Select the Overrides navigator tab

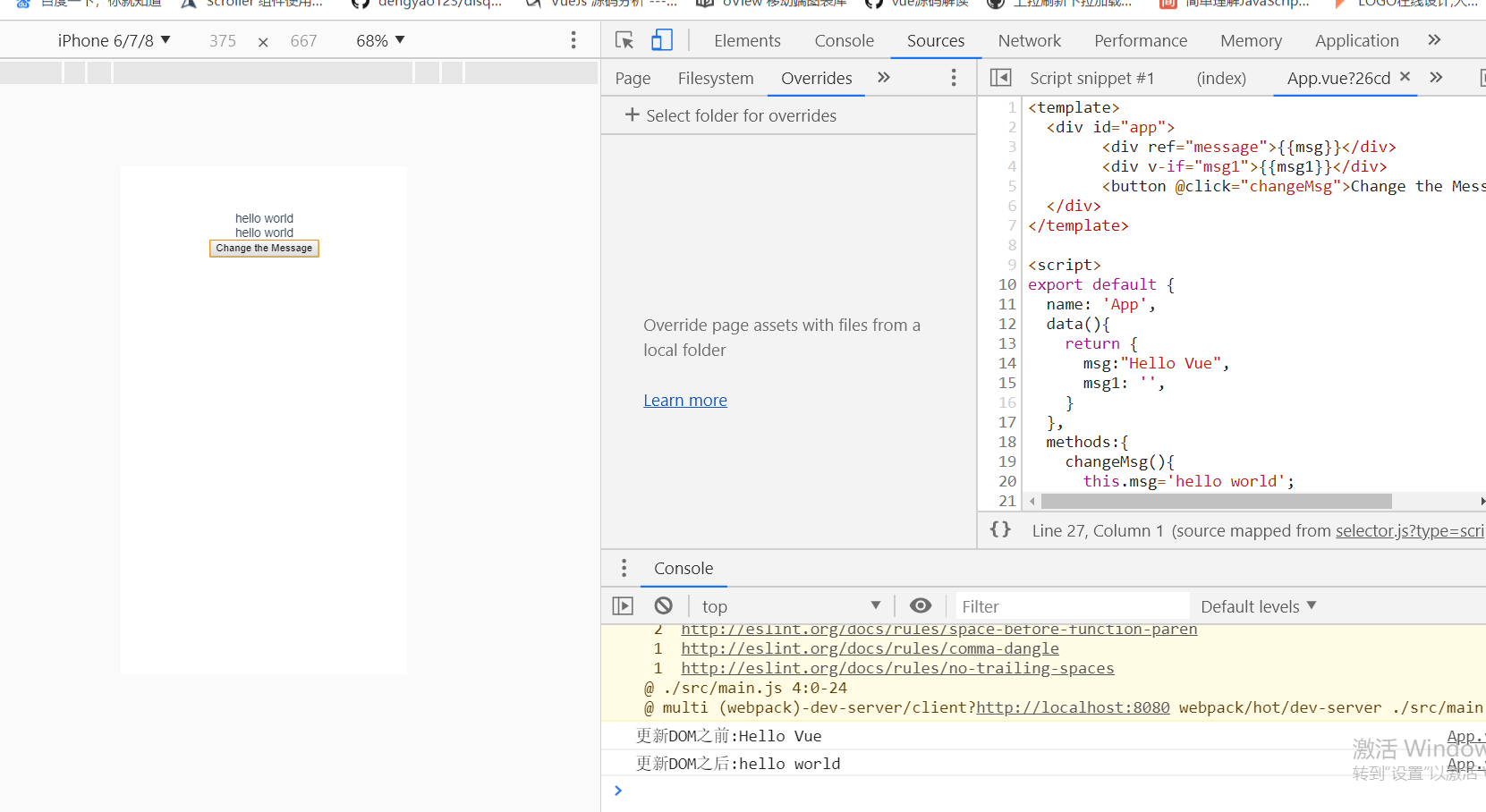coord(816,78)
